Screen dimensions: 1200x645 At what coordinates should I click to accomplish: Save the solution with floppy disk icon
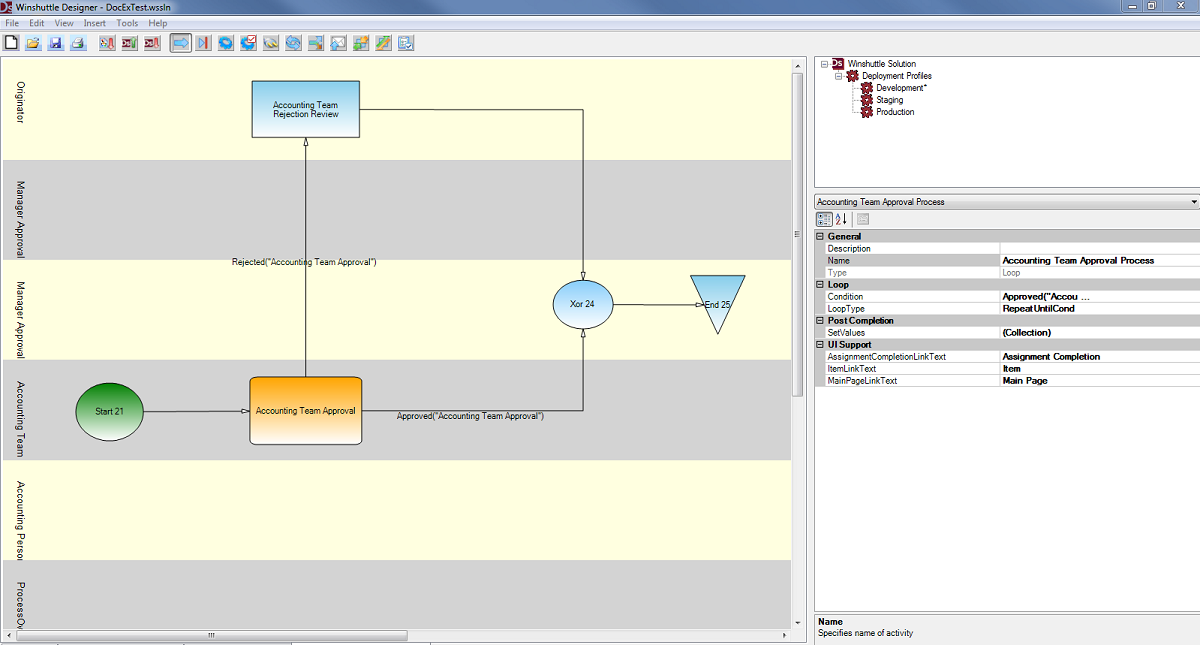56,43
